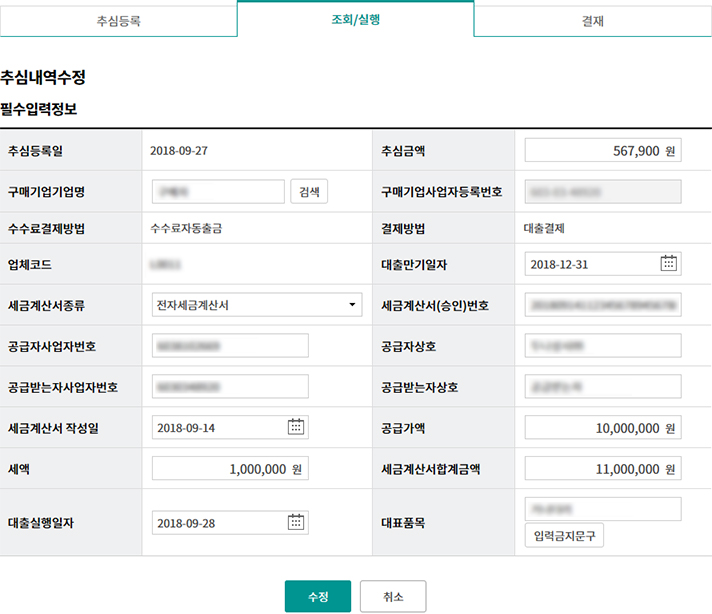Click the 취소 cancel button
Viewport: 712px width, 614px height.
tap(393, 596)
